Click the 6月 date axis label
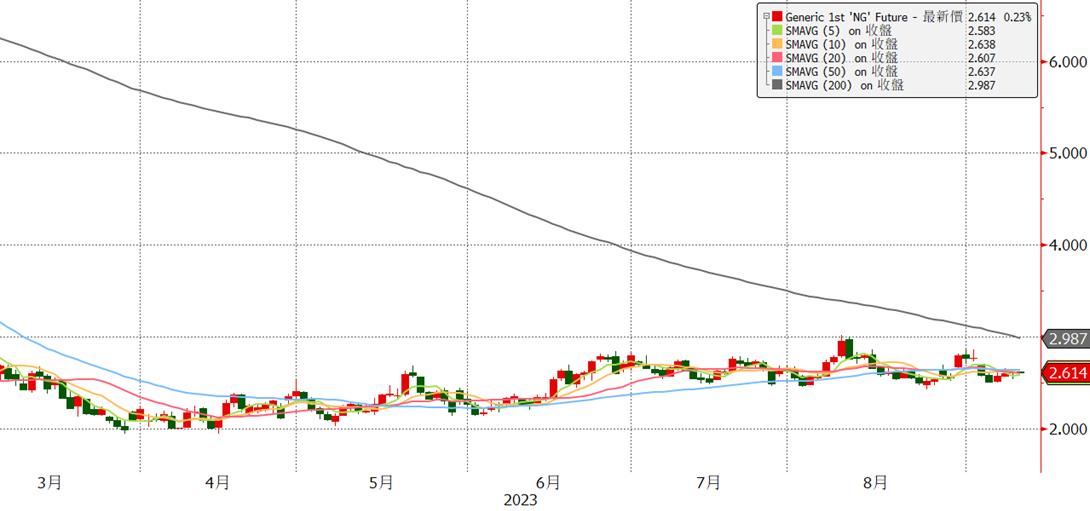 548,482
